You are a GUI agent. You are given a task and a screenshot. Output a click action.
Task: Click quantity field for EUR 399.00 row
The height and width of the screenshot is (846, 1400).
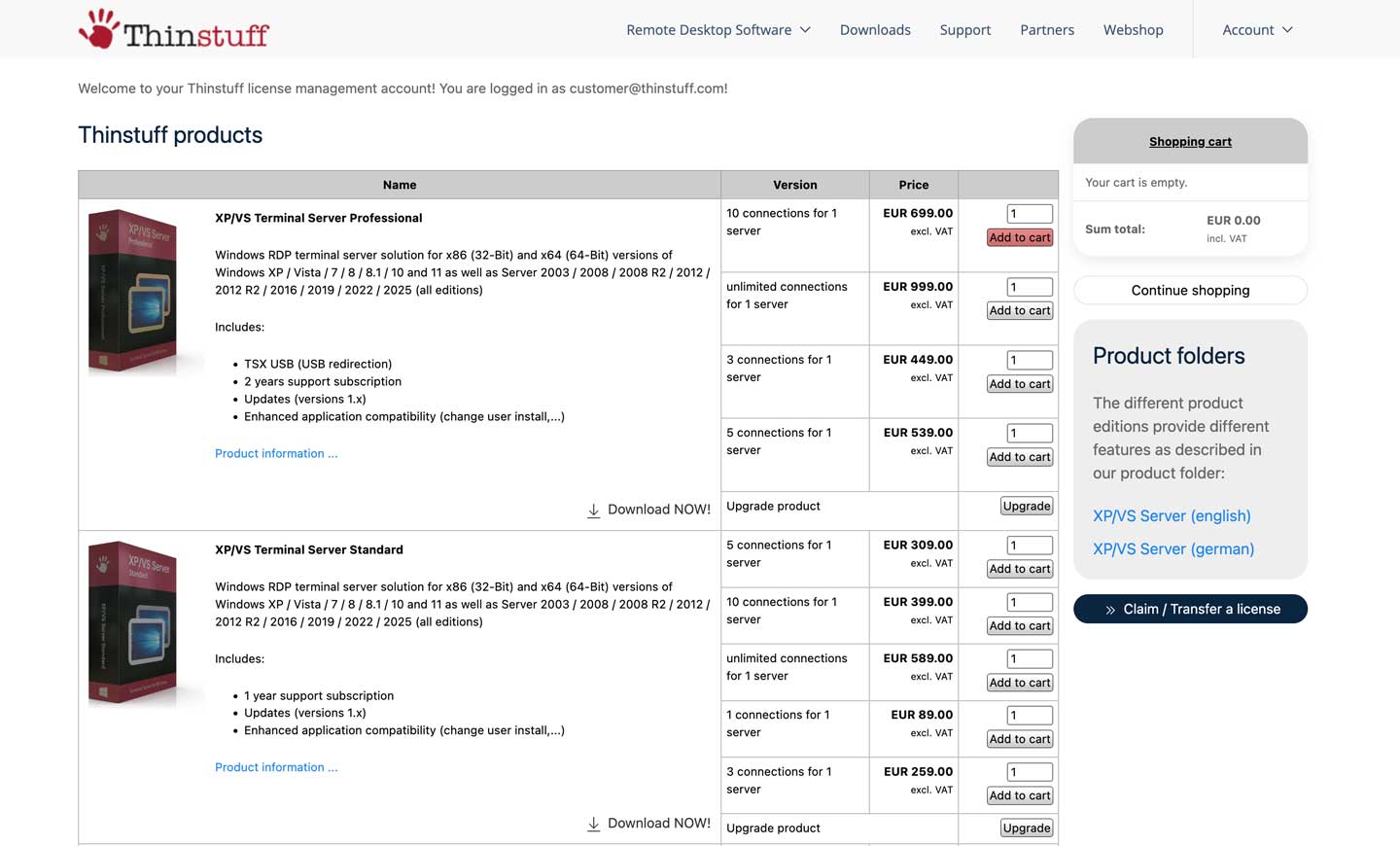(x=1030, y=602)
